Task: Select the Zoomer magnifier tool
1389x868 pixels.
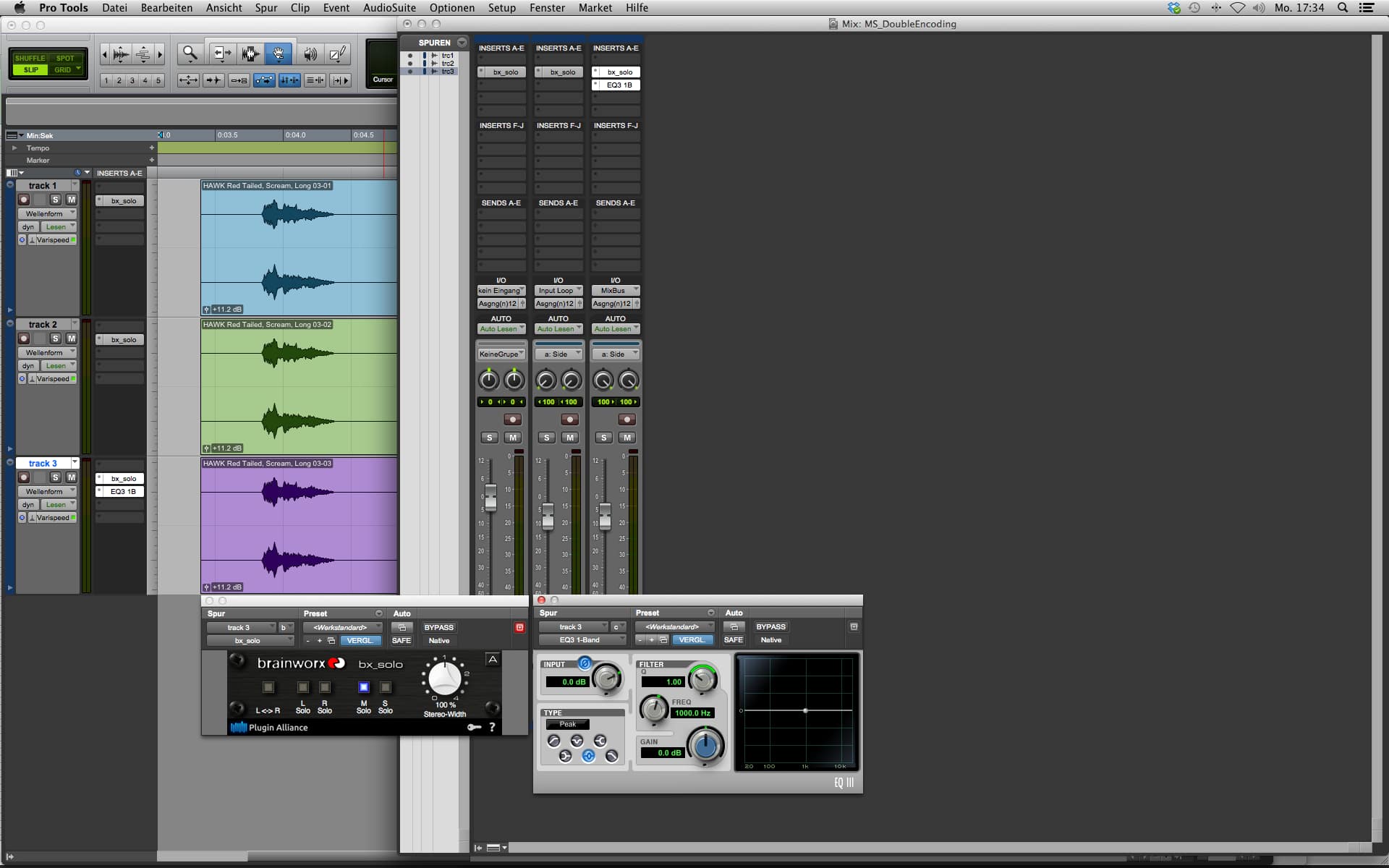Action: (190, 54)
